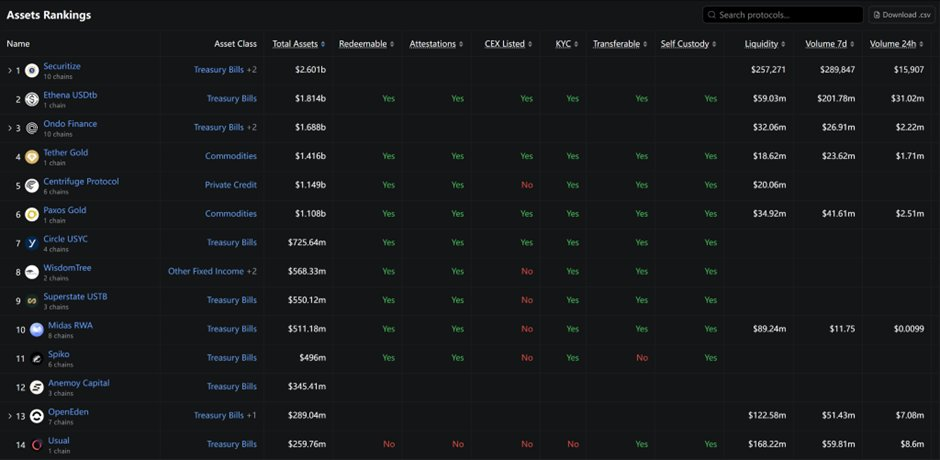This screenshot has width=940, height=460.
Task: Click the Circle USYC logo icon
Action: click(32, 243)
